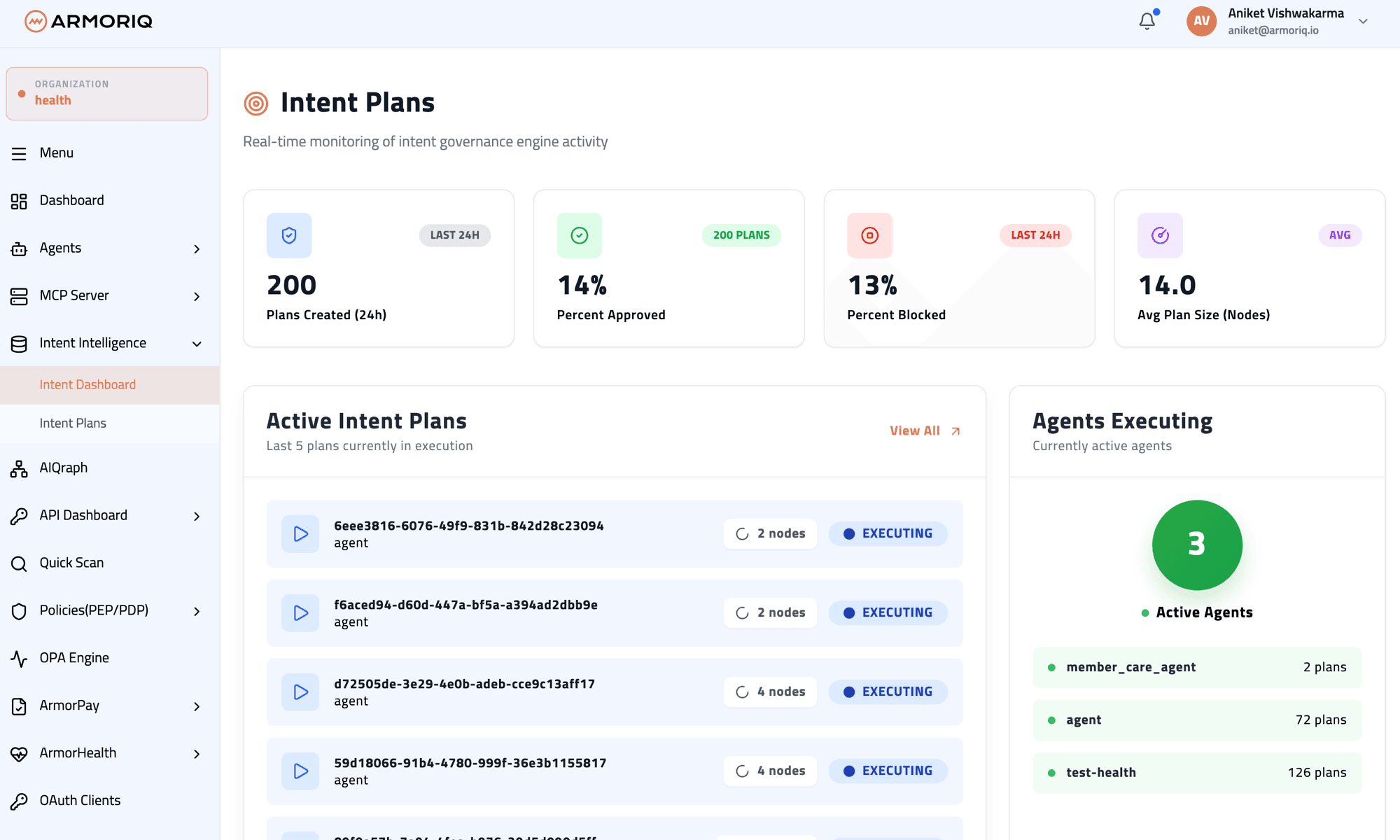This screenshot has width=1400, height=840.
Task: Click plan ID d72505de-3e29-4e0b-adeb-cce9c13aff17
Action: [464, 684]
